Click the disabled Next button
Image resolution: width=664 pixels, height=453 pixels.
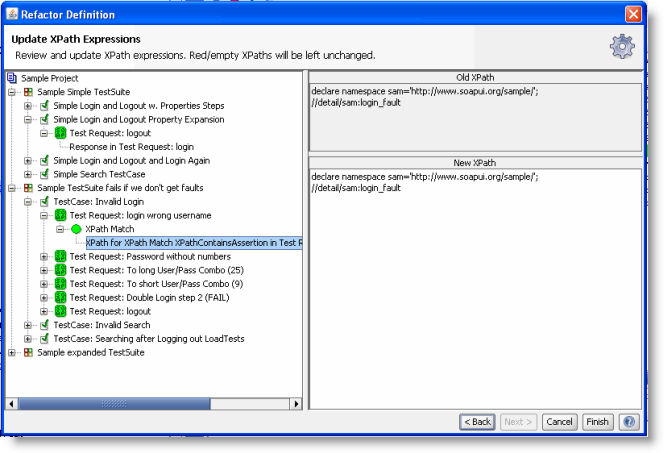(518, 422)
